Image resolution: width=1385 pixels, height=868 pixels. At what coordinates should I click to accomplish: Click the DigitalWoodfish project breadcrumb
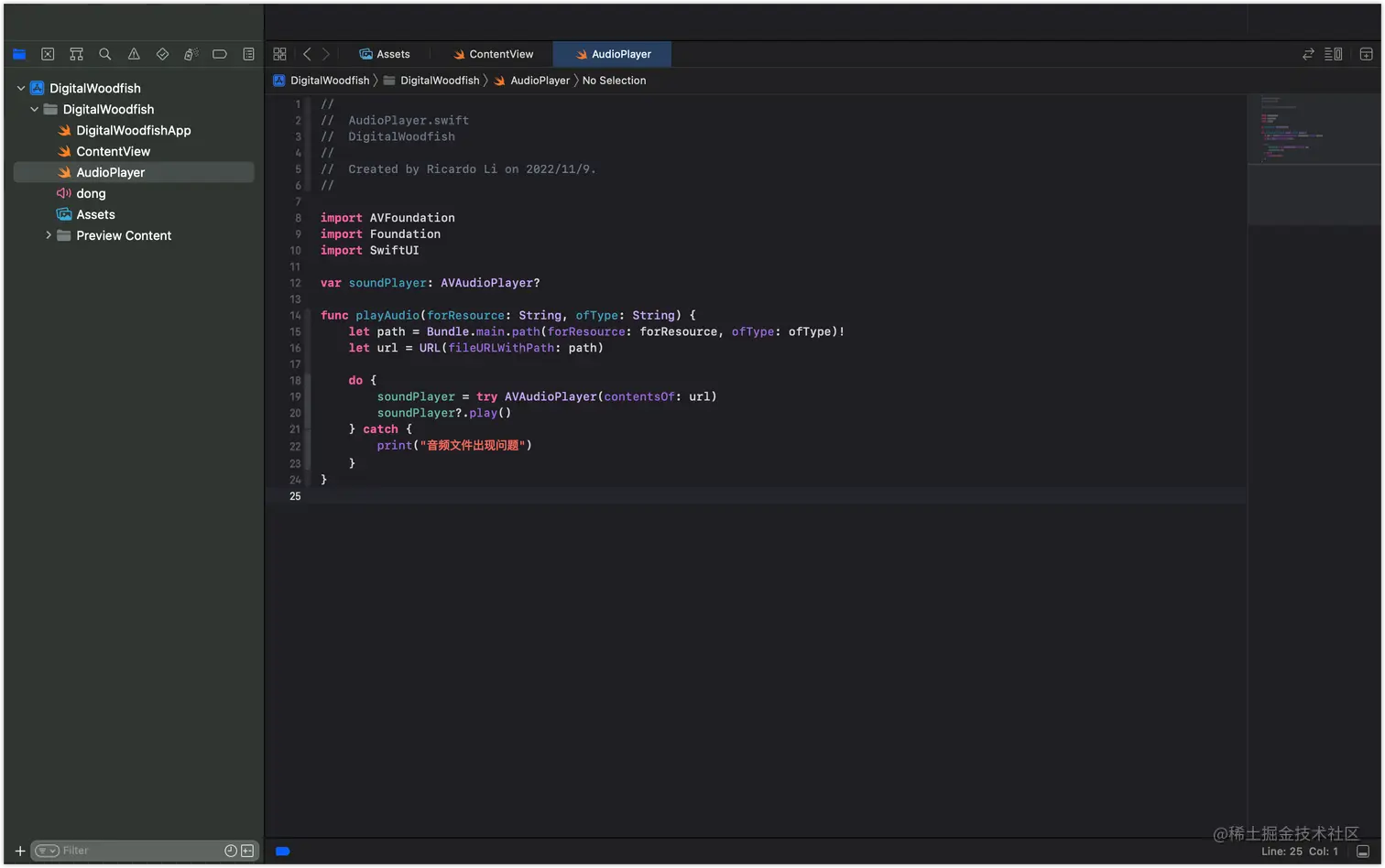click(x=322, y=81)
